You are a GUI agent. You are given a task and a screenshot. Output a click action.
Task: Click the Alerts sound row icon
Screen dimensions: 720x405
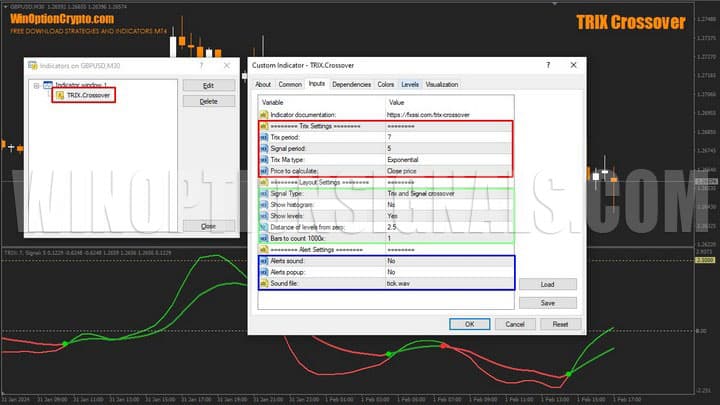pos(264,260)
